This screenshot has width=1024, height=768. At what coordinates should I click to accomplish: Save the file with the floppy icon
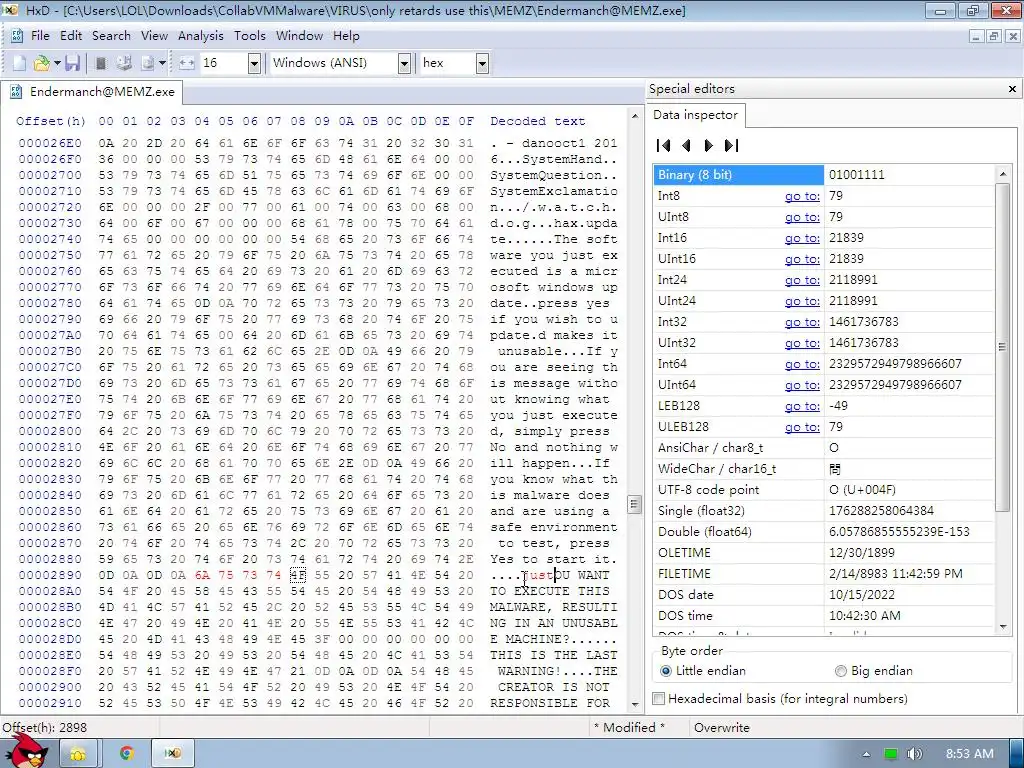[72, 63]
